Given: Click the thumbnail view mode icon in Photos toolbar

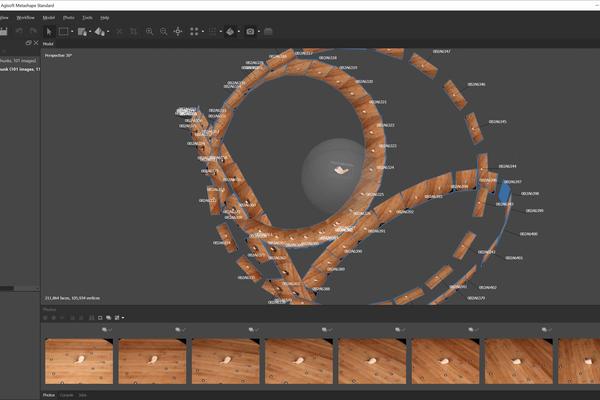Looking at the screenshot, I should (x=117, y=318).
